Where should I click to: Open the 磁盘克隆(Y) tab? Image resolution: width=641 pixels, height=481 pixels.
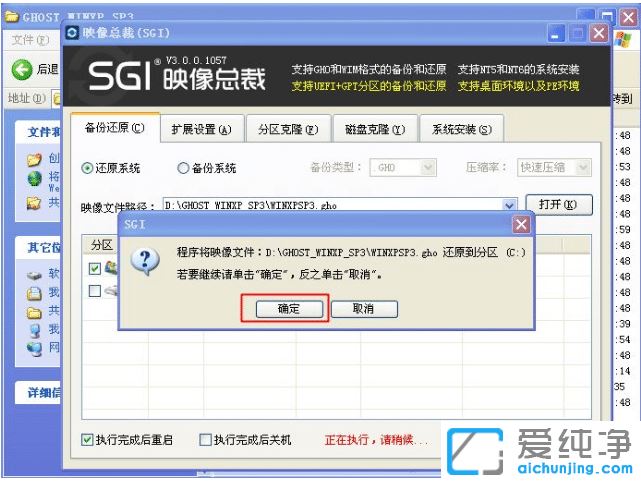(x=375, y=130)
